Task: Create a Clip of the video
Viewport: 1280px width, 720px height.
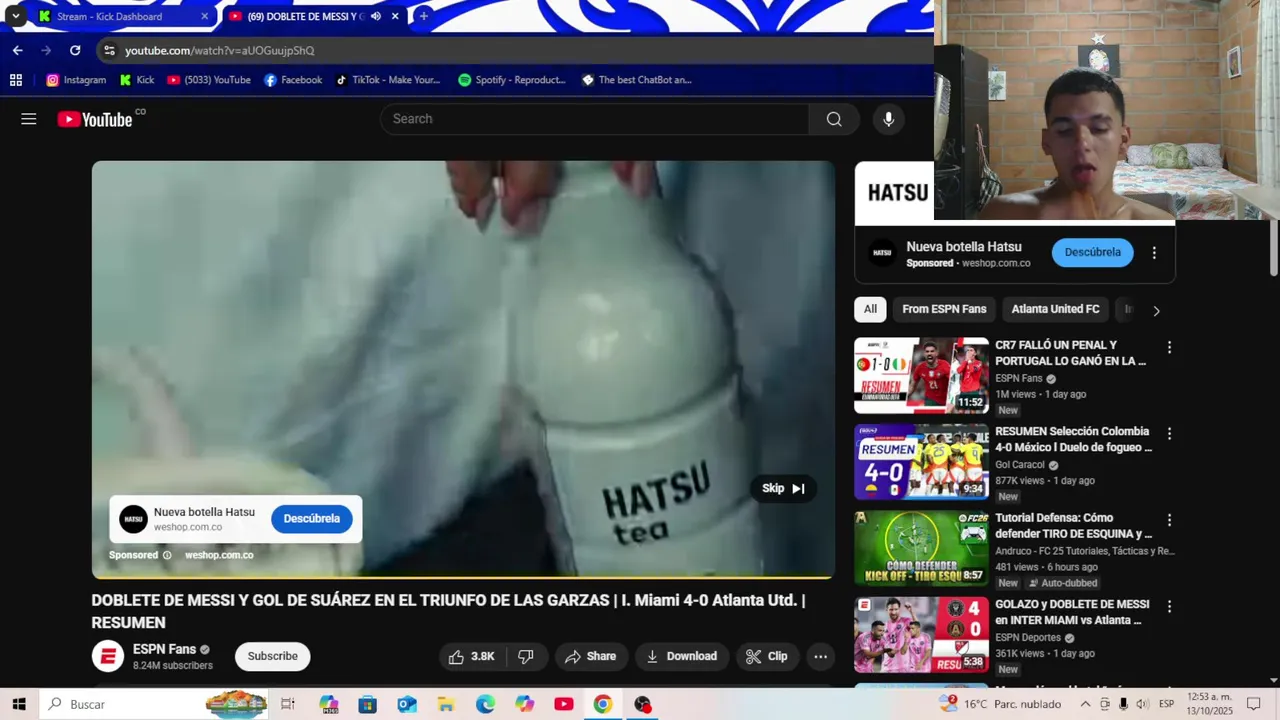Action: [x=767, y=656]
